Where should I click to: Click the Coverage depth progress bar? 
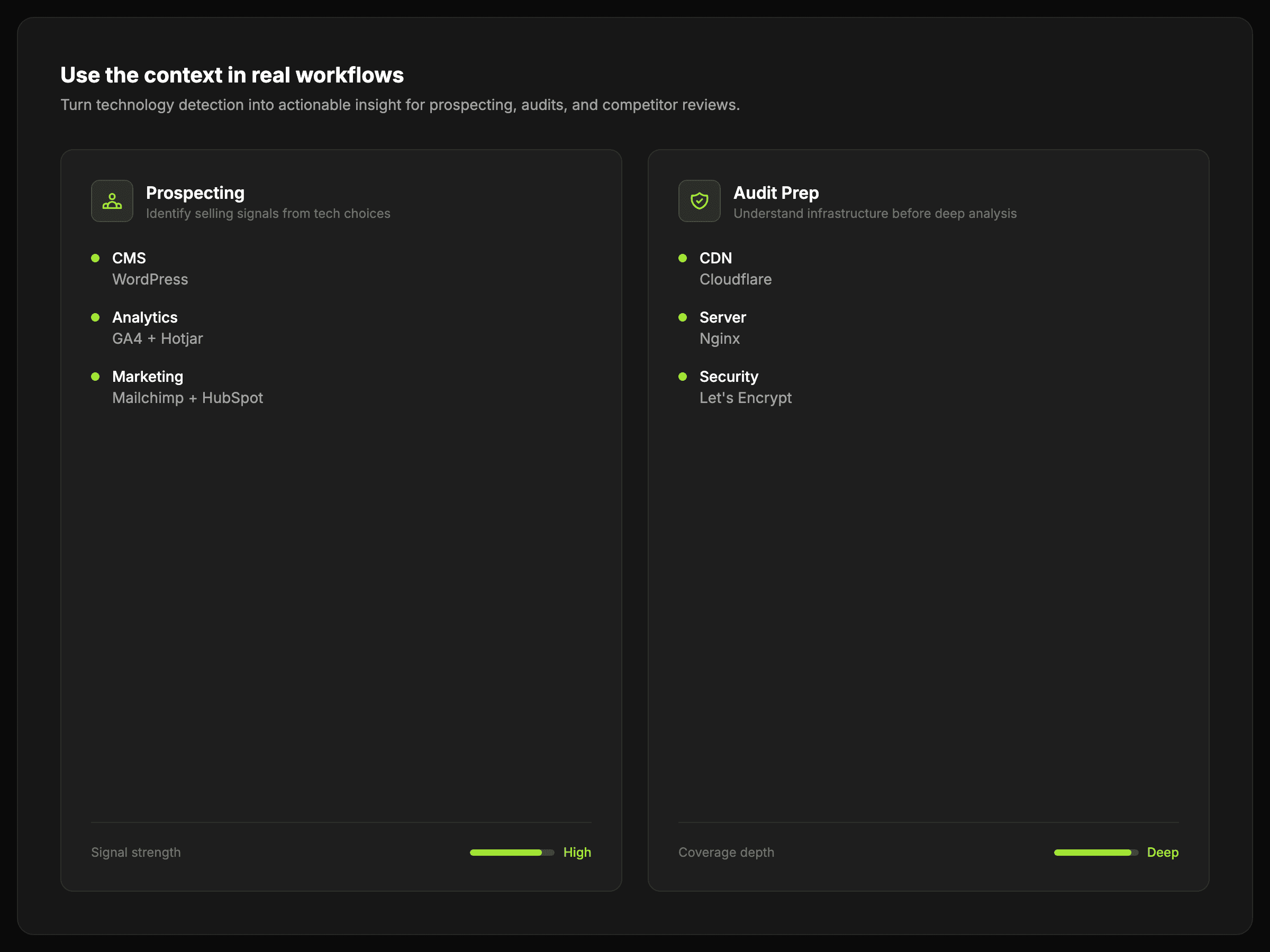tap(1095, 853)
